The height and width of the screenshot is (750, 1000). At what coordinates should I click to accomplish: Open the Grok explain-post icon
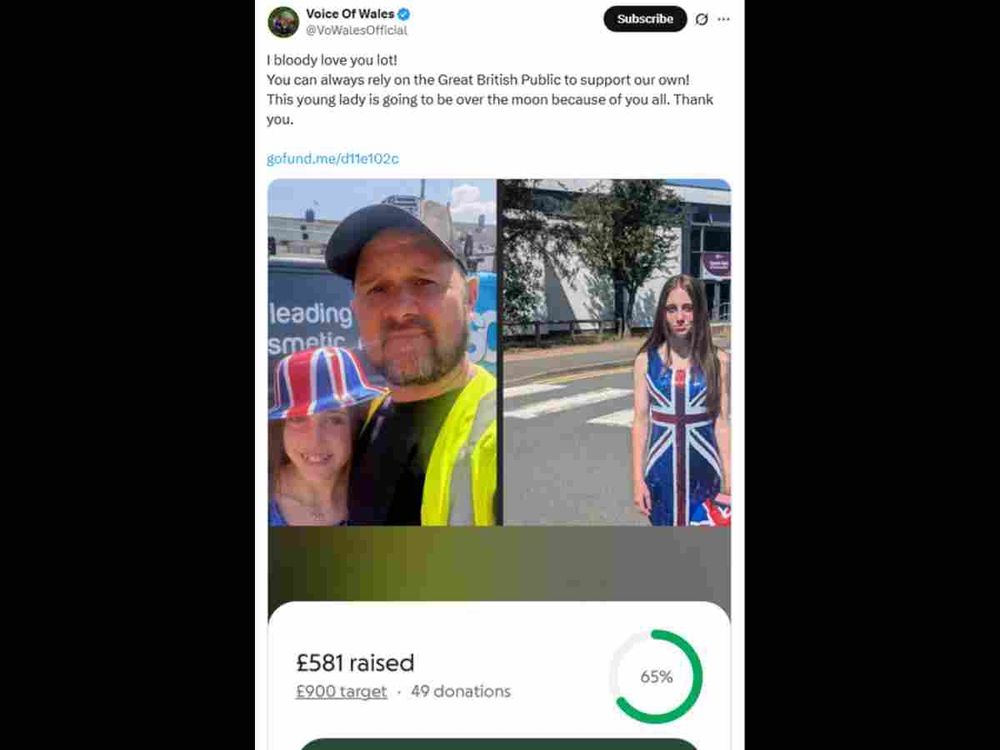click(x=702, y=19)
